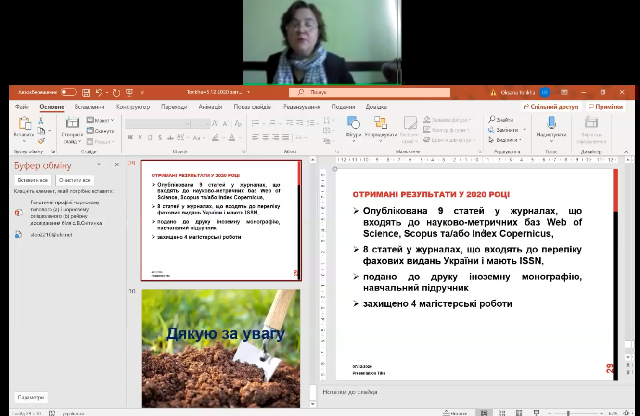Open the Shapes (Фігури) gallery icon

point(353,124)
